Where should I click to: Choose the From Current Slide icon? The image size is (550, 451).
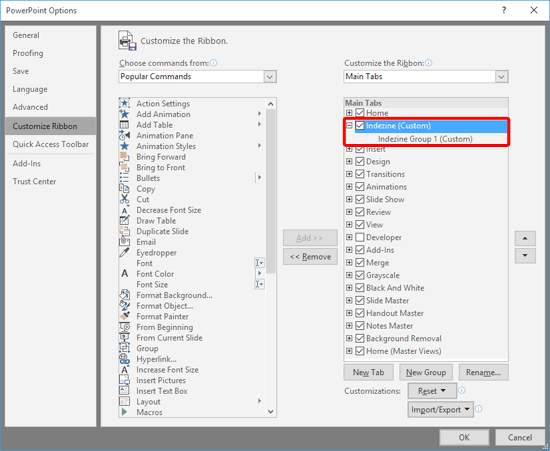click(x=125, y=338)
